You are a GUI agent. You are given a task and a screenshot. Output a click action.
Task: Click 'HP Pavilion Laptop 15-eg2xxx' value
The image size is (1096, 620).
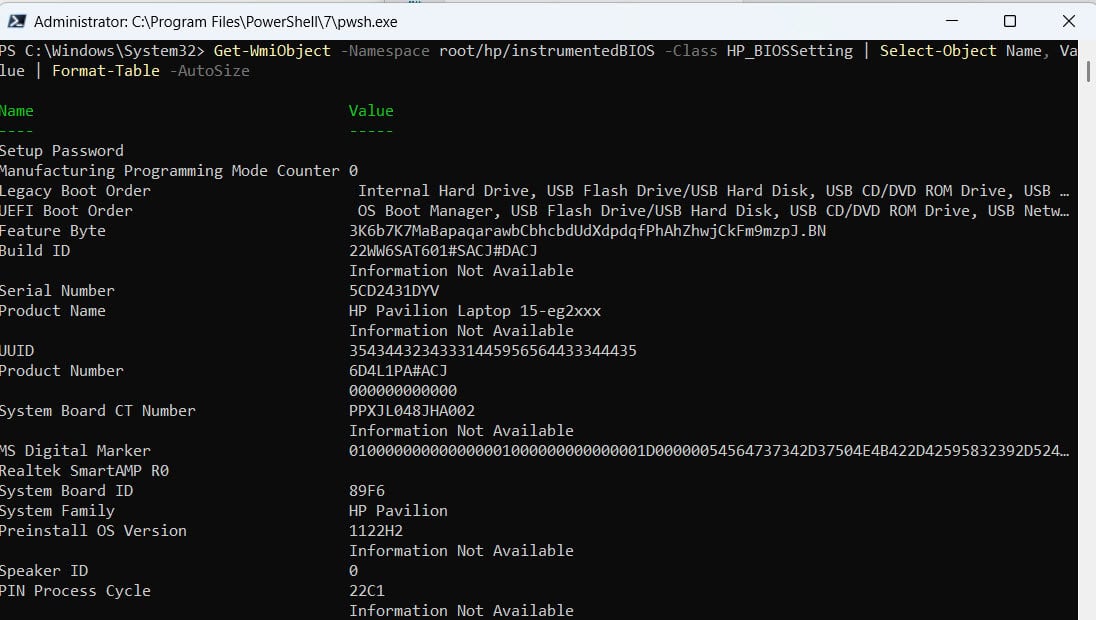click(475, 311)
